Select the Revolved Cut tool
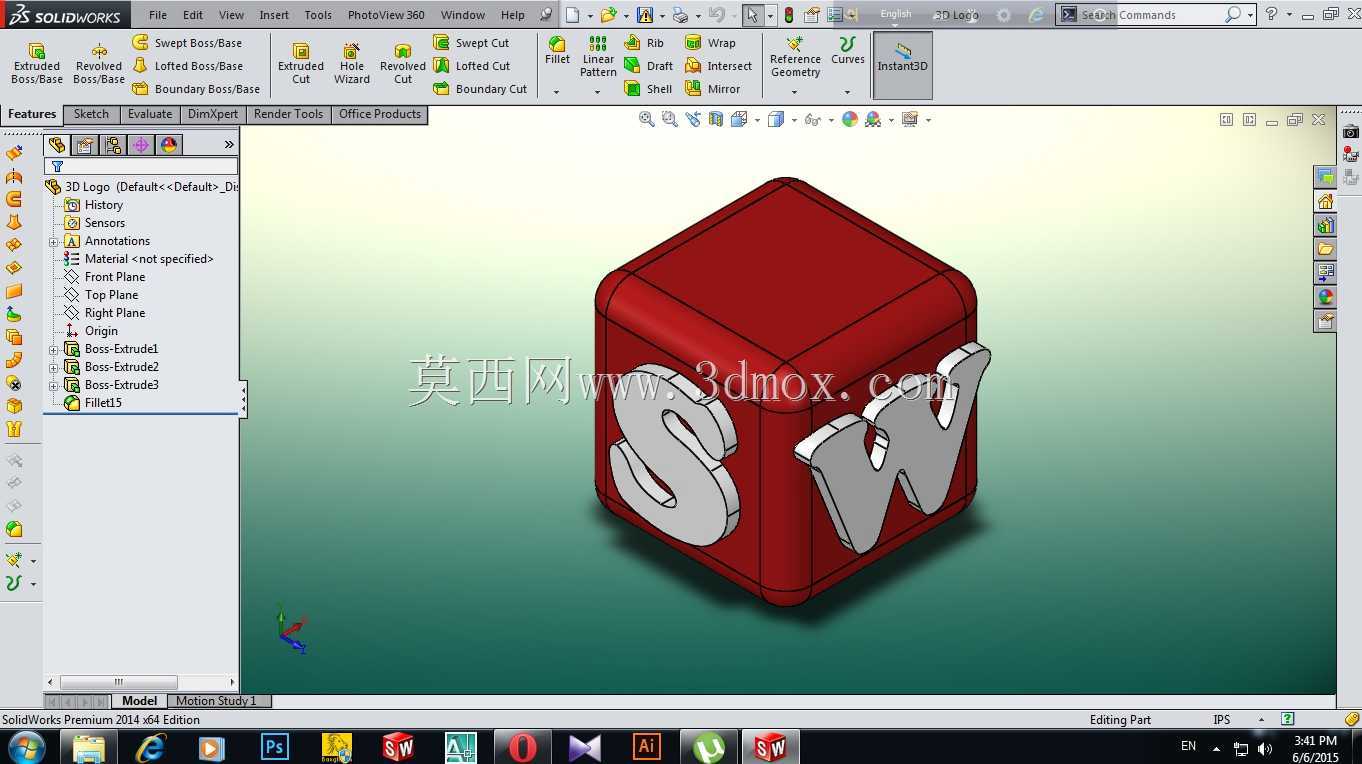 (403, 64)
